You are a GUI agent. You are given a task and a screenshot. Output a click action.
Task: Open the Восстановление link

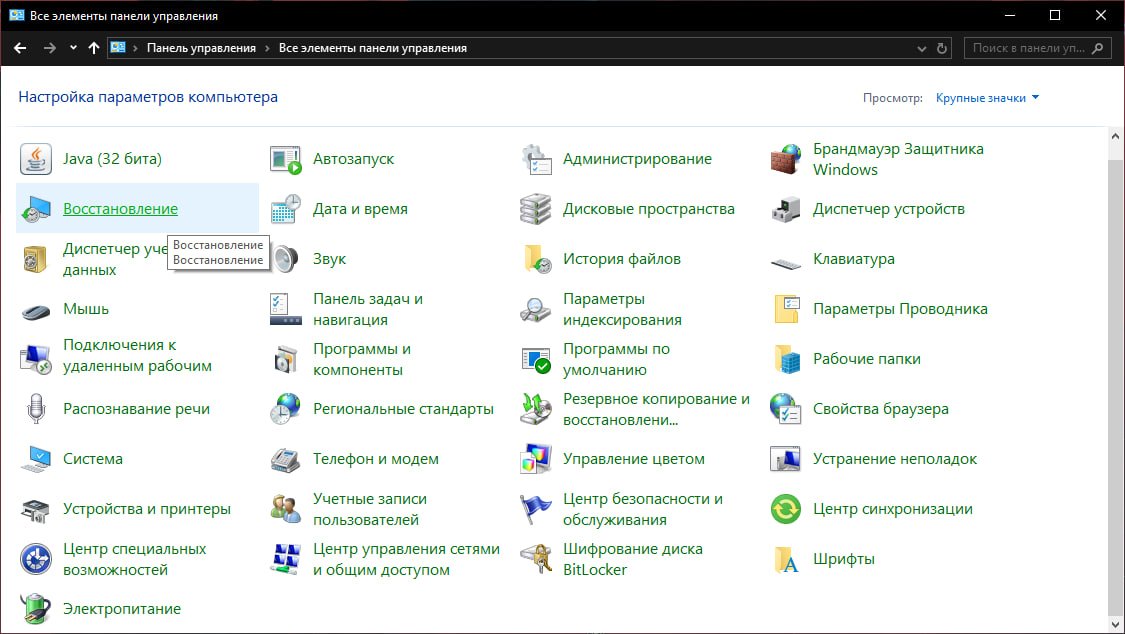pos(121,209)
